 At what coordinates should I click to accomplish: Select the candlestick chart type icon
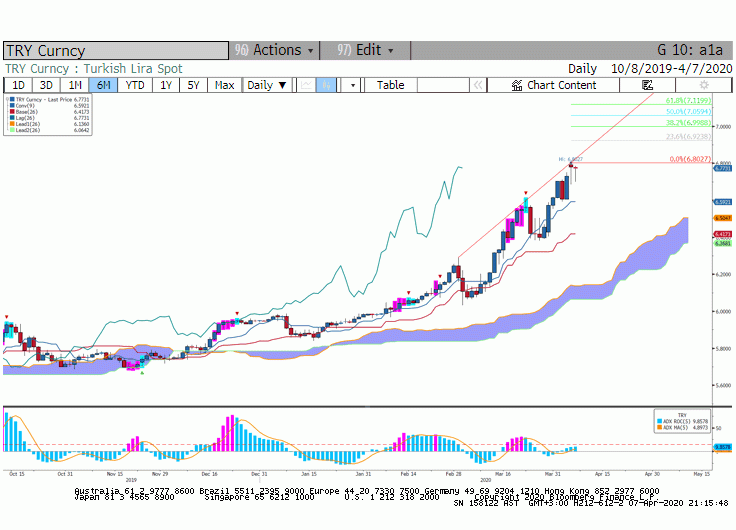point(326,85)
